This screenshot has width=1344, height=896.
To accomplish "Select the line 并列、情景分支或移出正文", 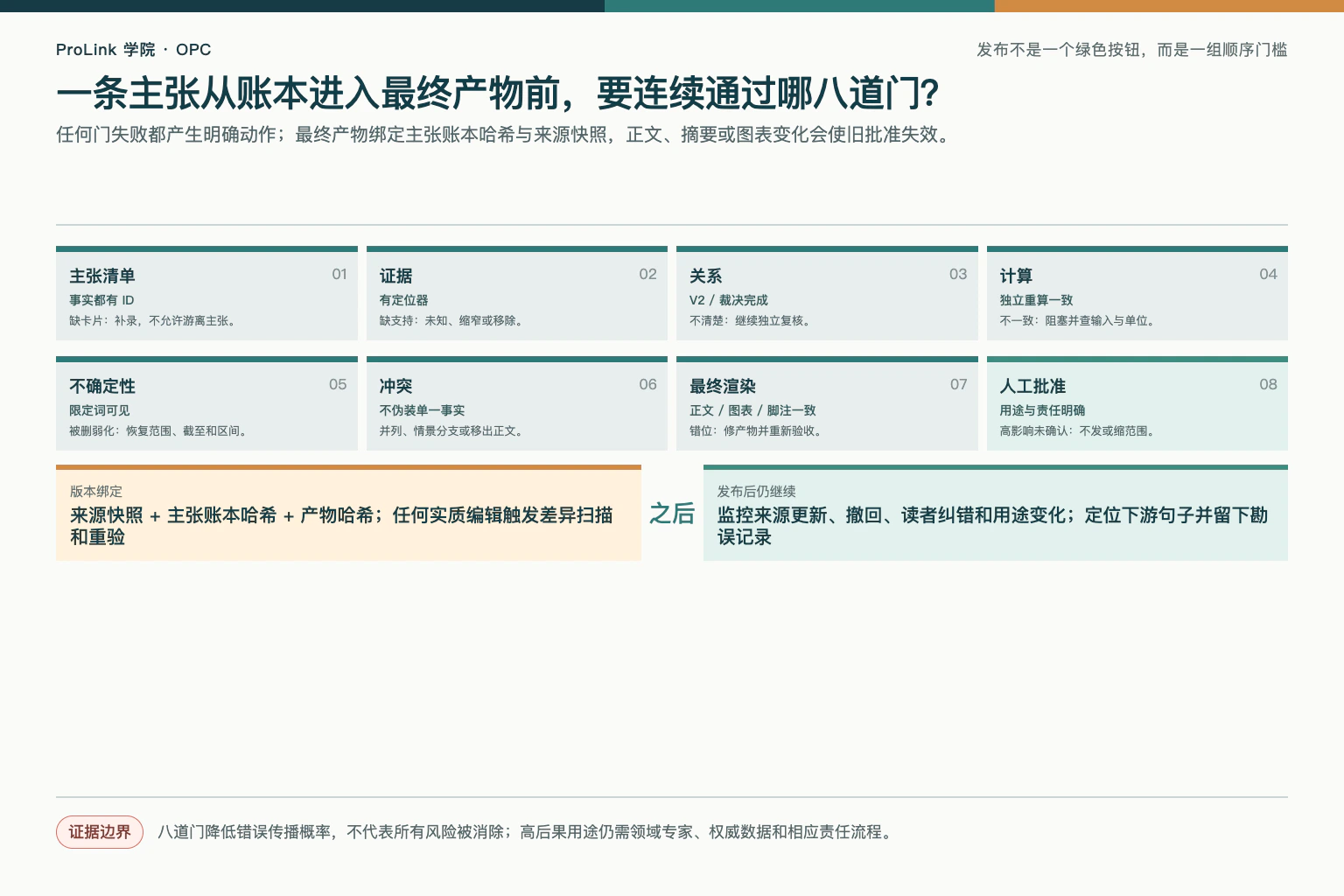I will coord(451,431).
